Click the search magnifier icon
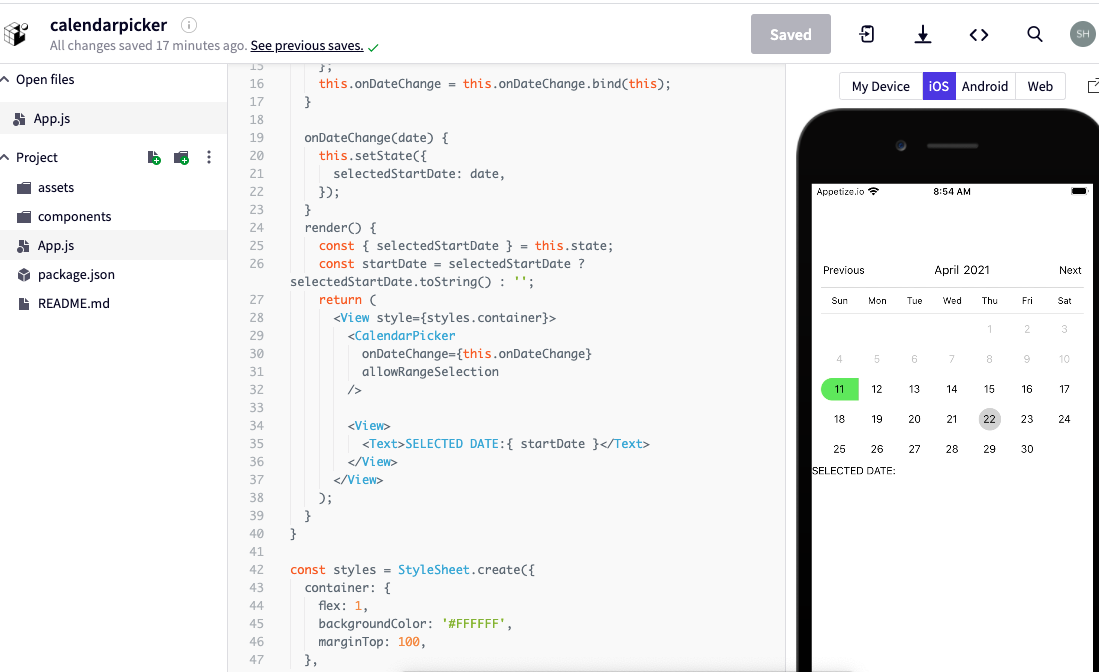 click(1035, 34)
